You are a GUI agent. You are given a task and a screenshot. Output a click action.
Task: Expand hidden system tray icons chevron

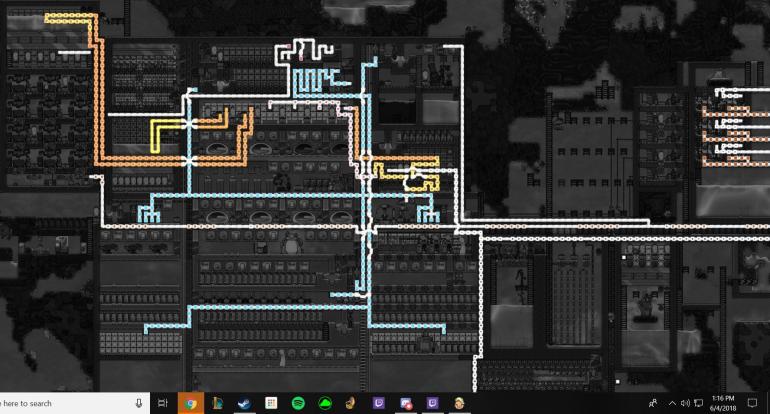click(x=672, y=403)
